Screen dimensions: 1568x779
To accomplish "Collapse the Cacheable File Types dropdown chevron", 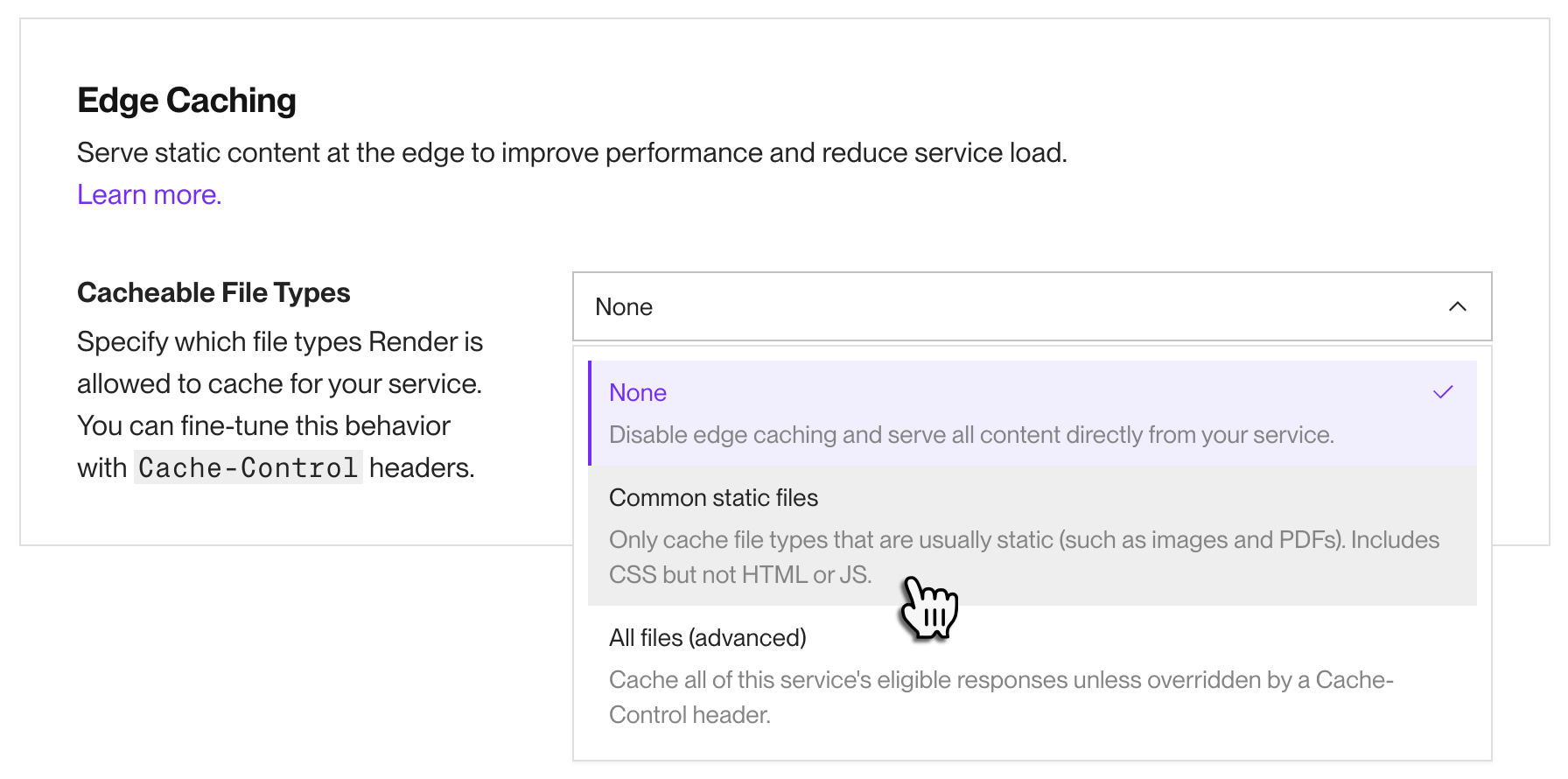I will click(x=1458, y=306).
